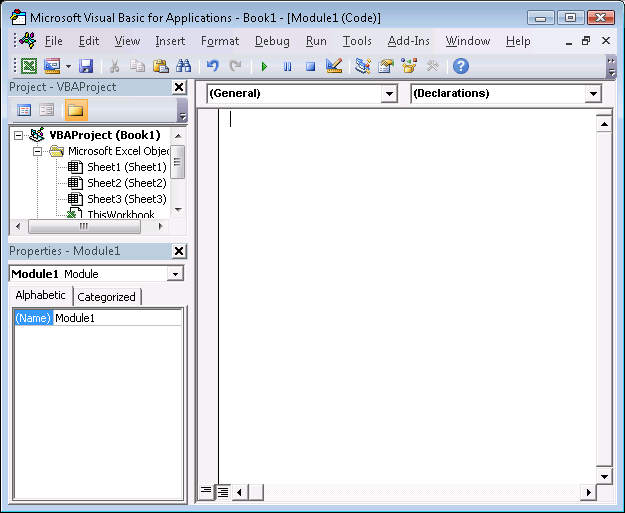
Task: Switch to the Alphabetic tab
Action: pyautogui.click(x=40, y=295)
